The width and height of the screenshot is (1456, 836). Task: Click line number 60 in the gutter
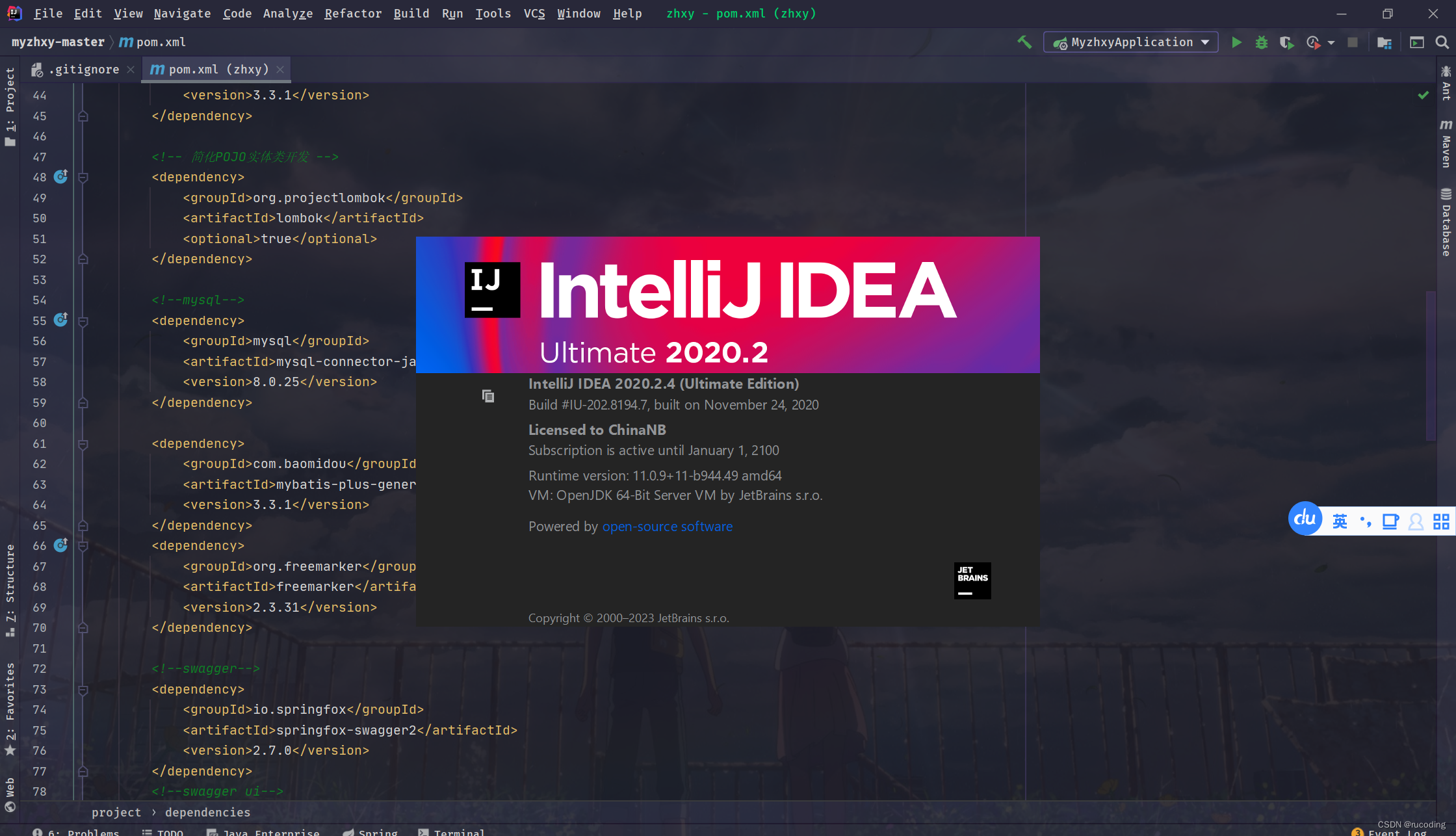point(40,423)
